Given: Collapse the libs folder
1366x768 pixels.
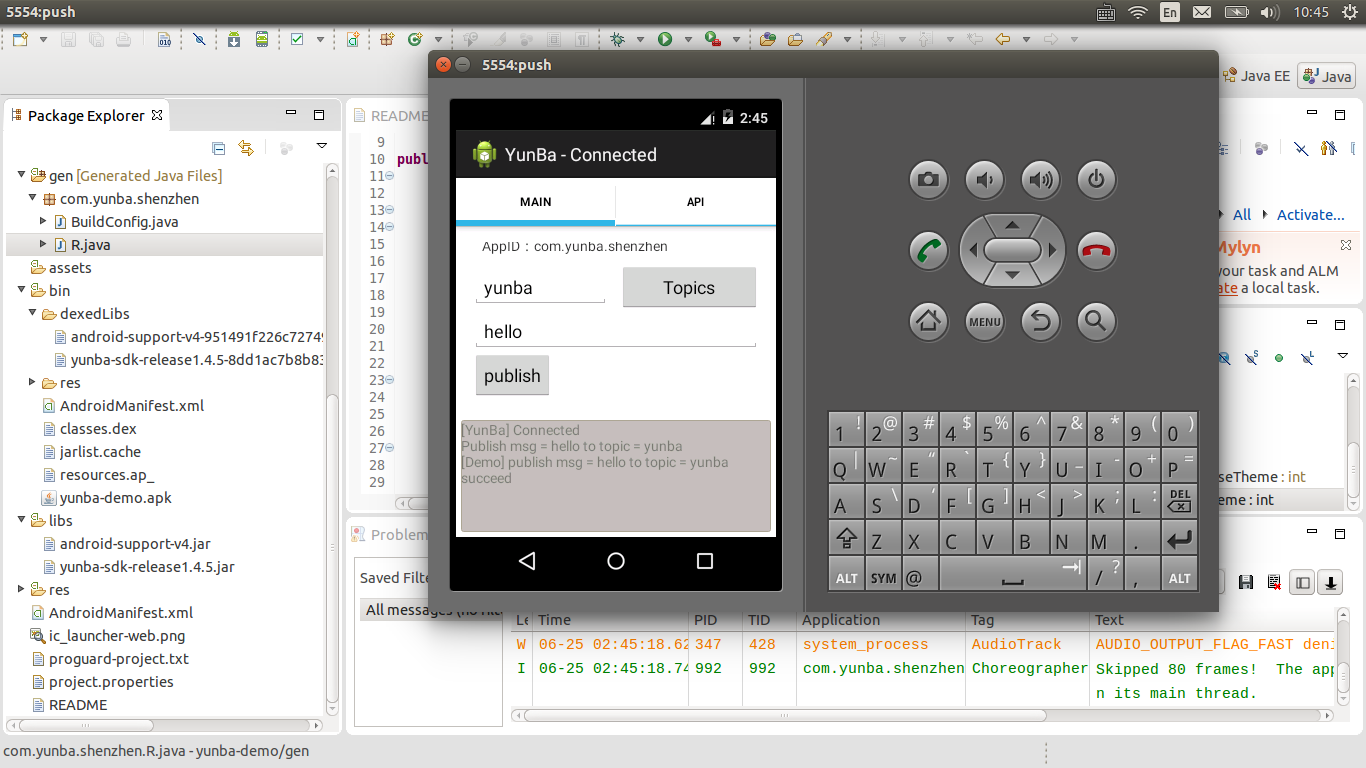Looking at the screenshot, I should point(21,520).
